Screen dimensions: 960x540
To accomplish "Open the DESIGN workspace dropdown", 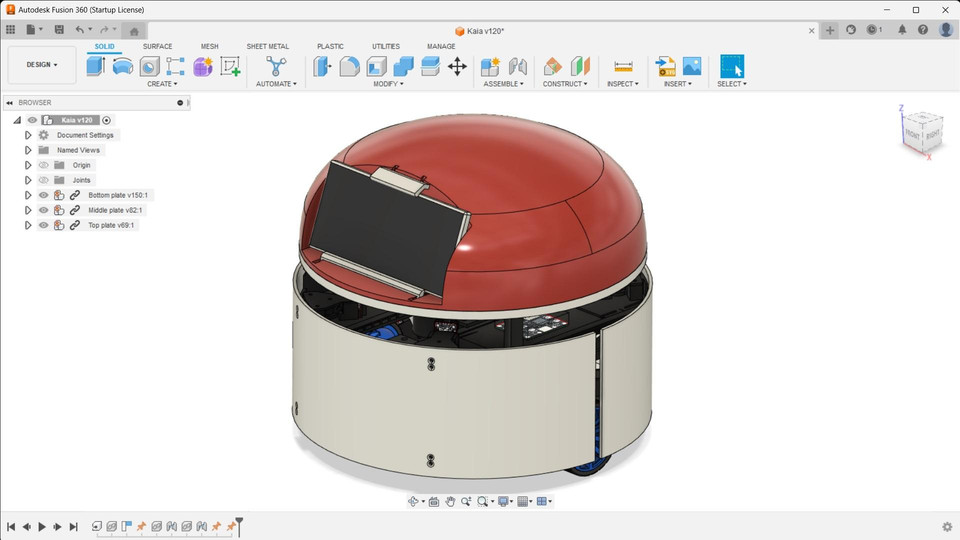I will pos(42,64).
